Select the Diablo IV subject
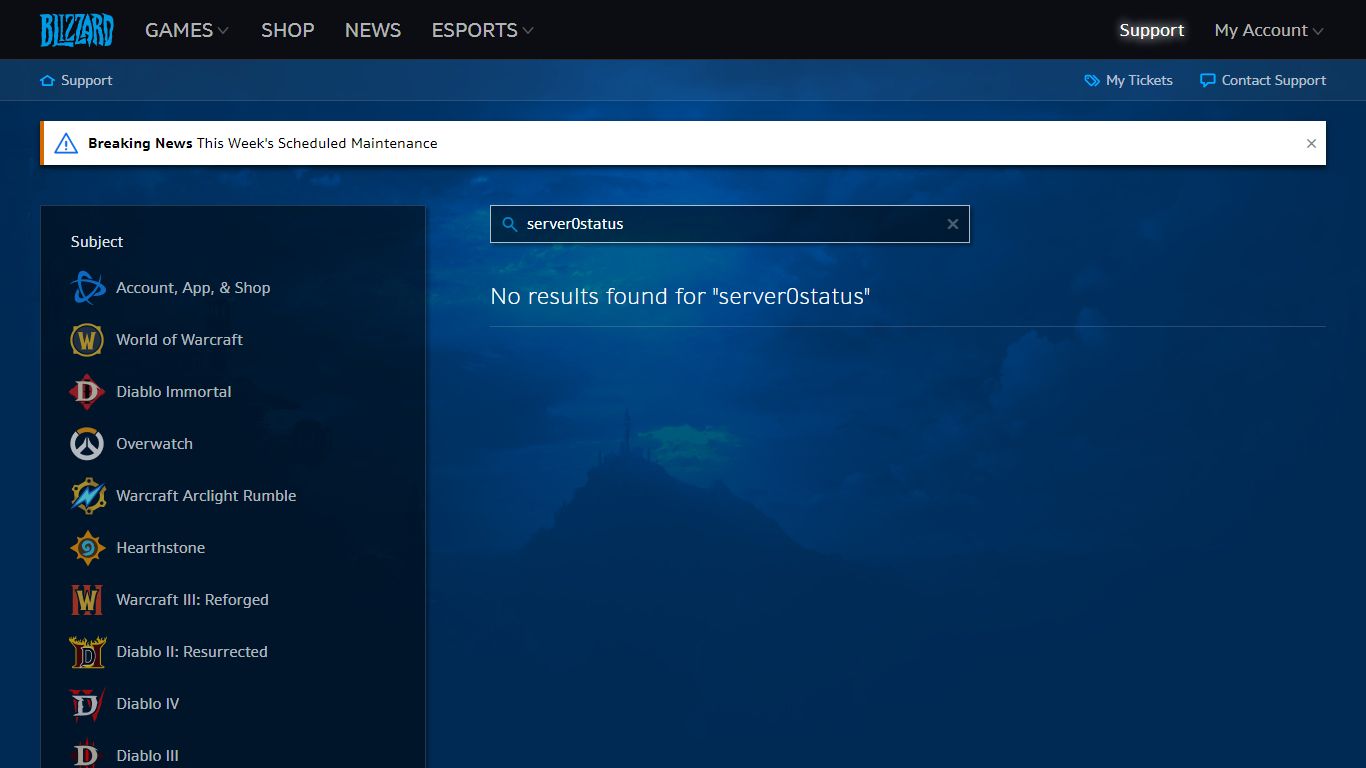 [x=147, y=704]
